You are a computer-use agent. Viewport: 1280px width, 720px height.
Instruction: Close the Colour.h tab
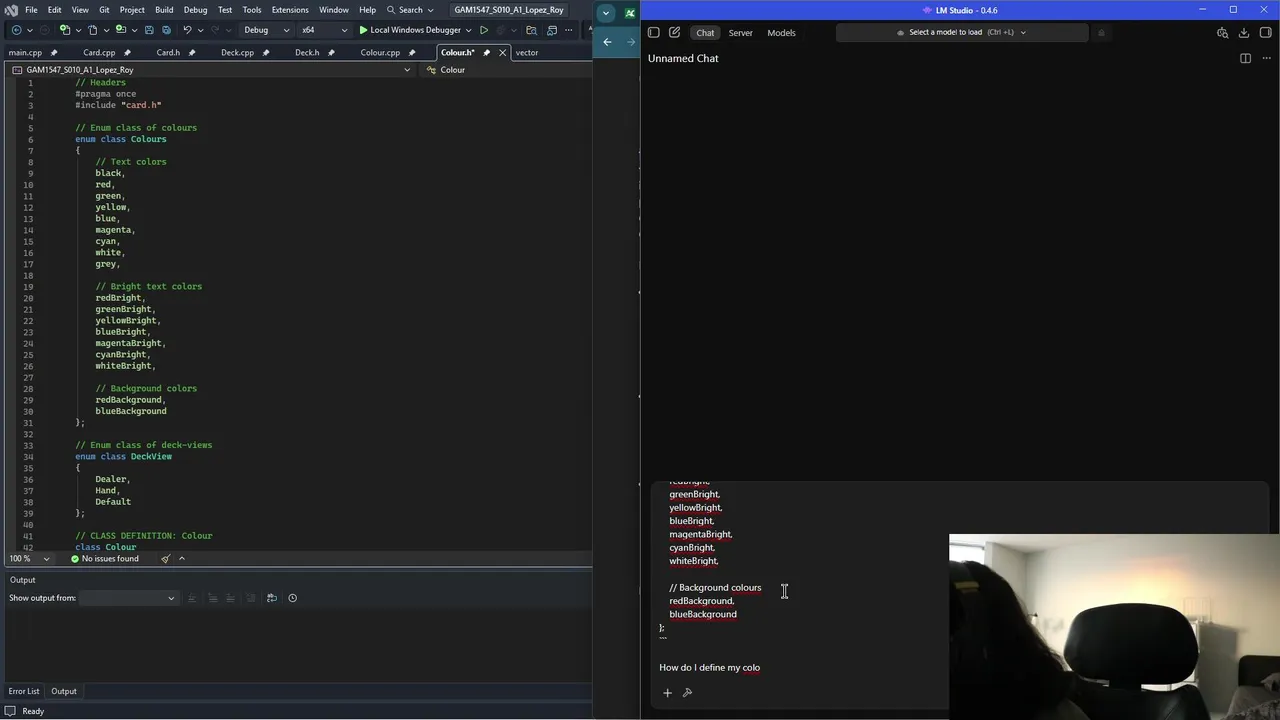point(502,52)
